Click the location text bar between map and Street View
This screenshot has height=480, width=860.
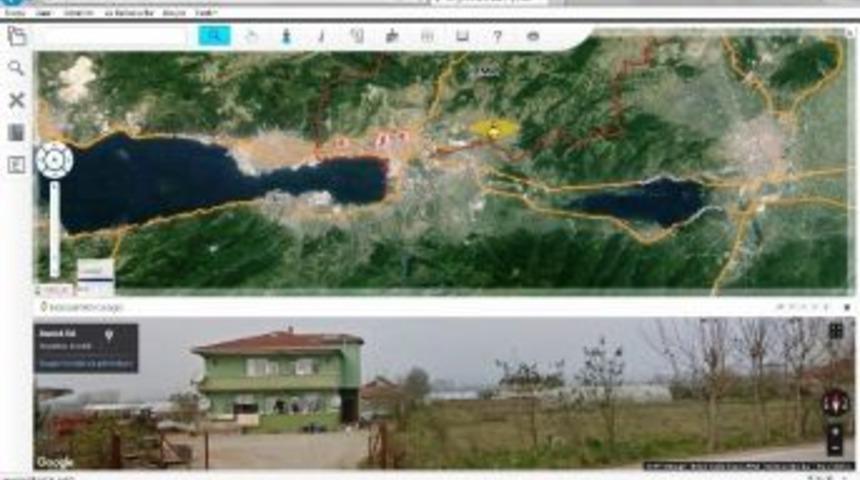point(82,307)
